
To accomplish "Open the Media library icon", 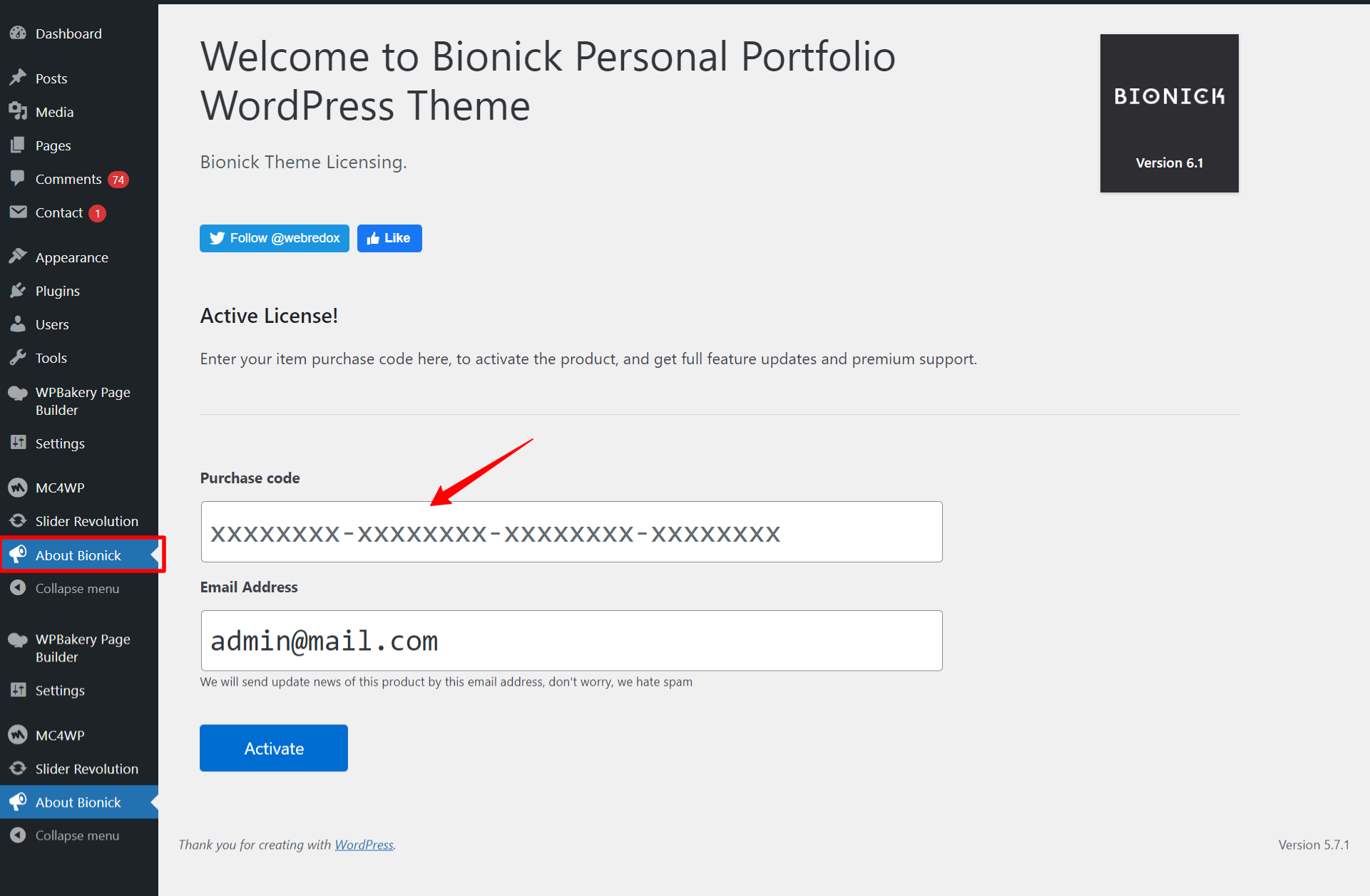I will 18,110.
